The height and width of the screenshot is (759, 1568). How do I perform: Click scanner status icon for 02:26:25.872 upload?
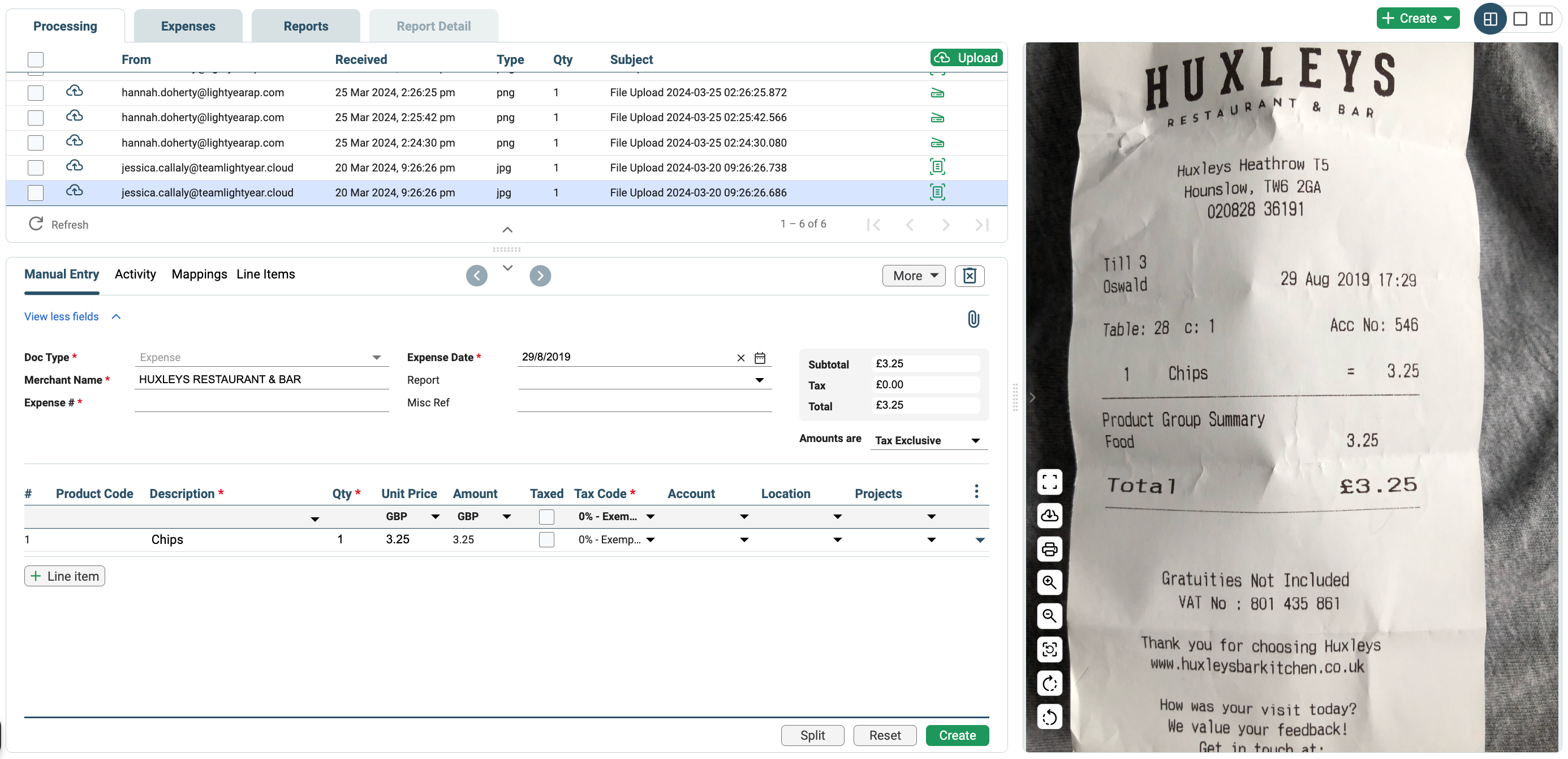tap(937, 93)
